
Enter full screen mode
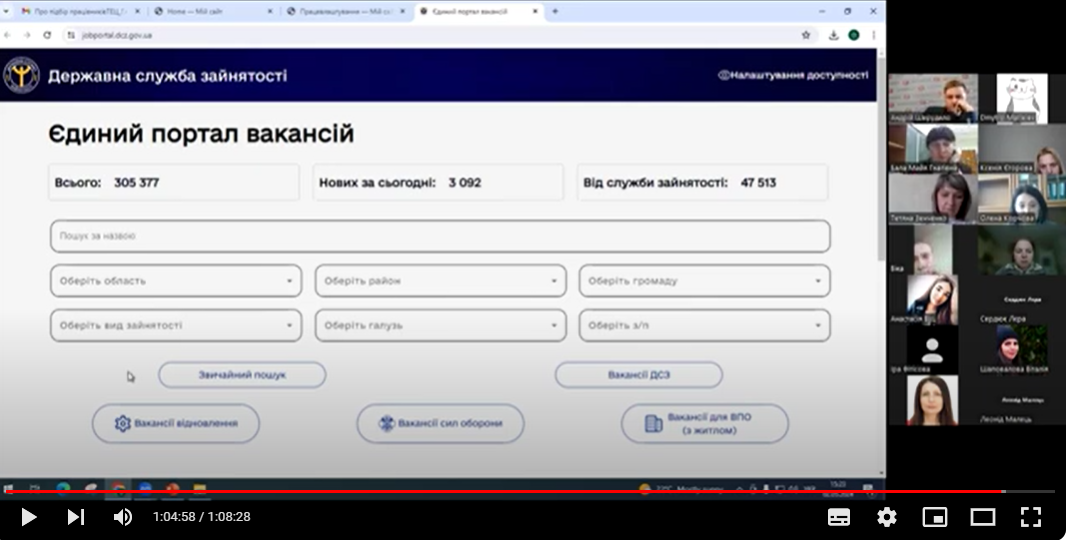1031,517
